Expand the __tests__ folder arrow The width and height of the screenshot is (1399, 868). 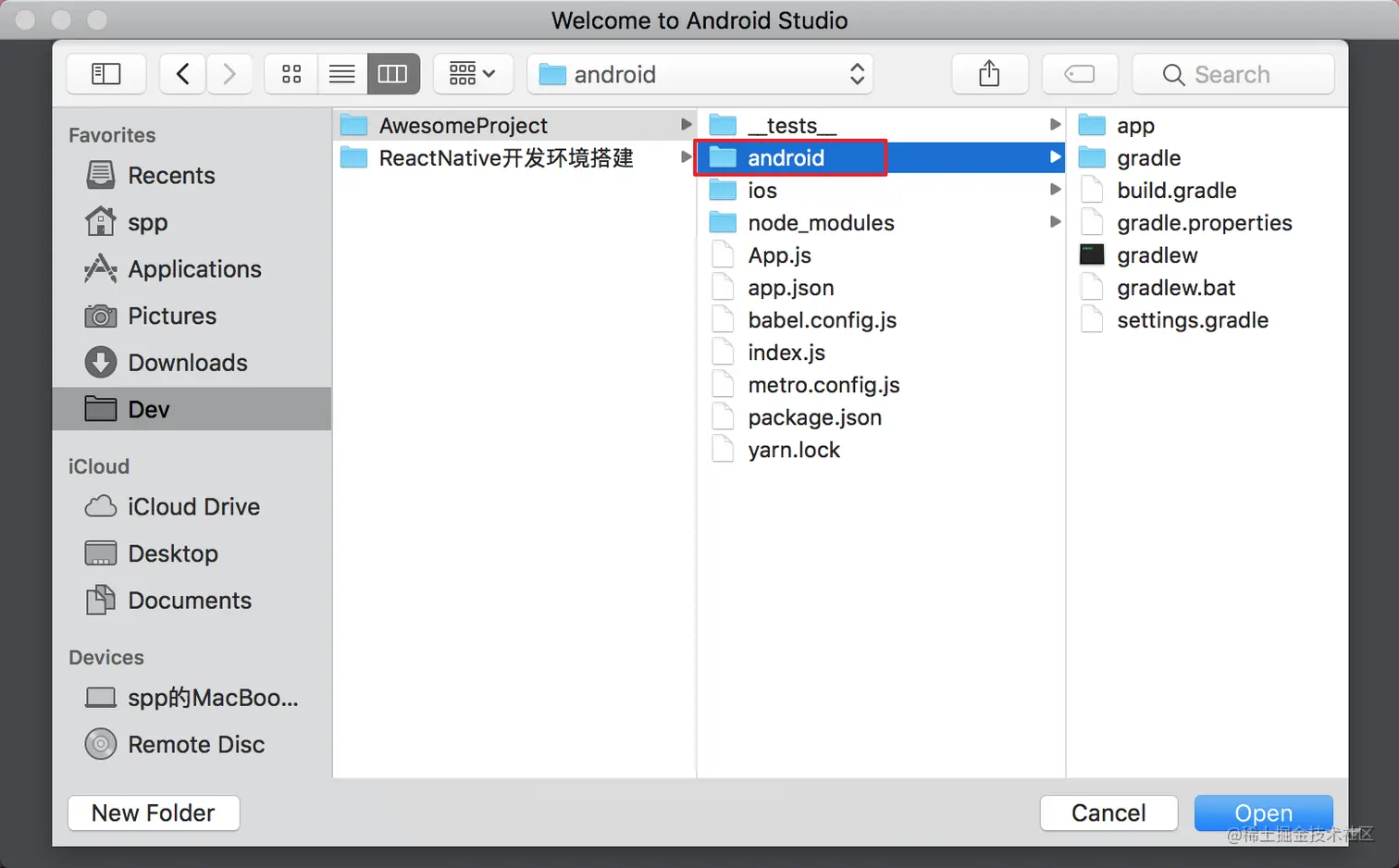coord(1055,125)
